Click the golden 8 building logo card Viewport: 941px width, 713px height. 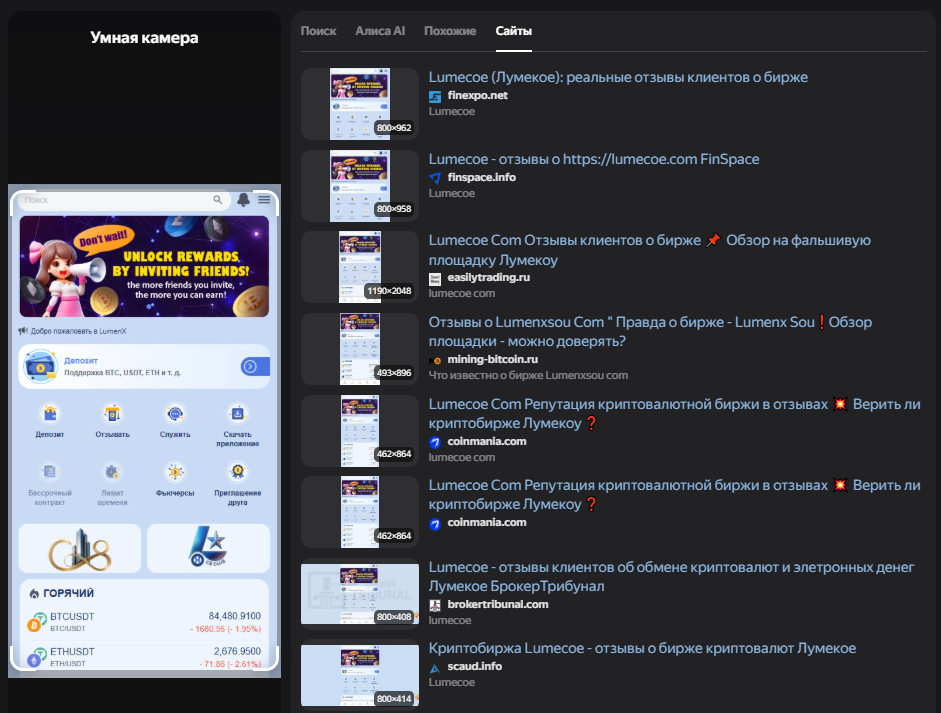(x=80, y=549)
